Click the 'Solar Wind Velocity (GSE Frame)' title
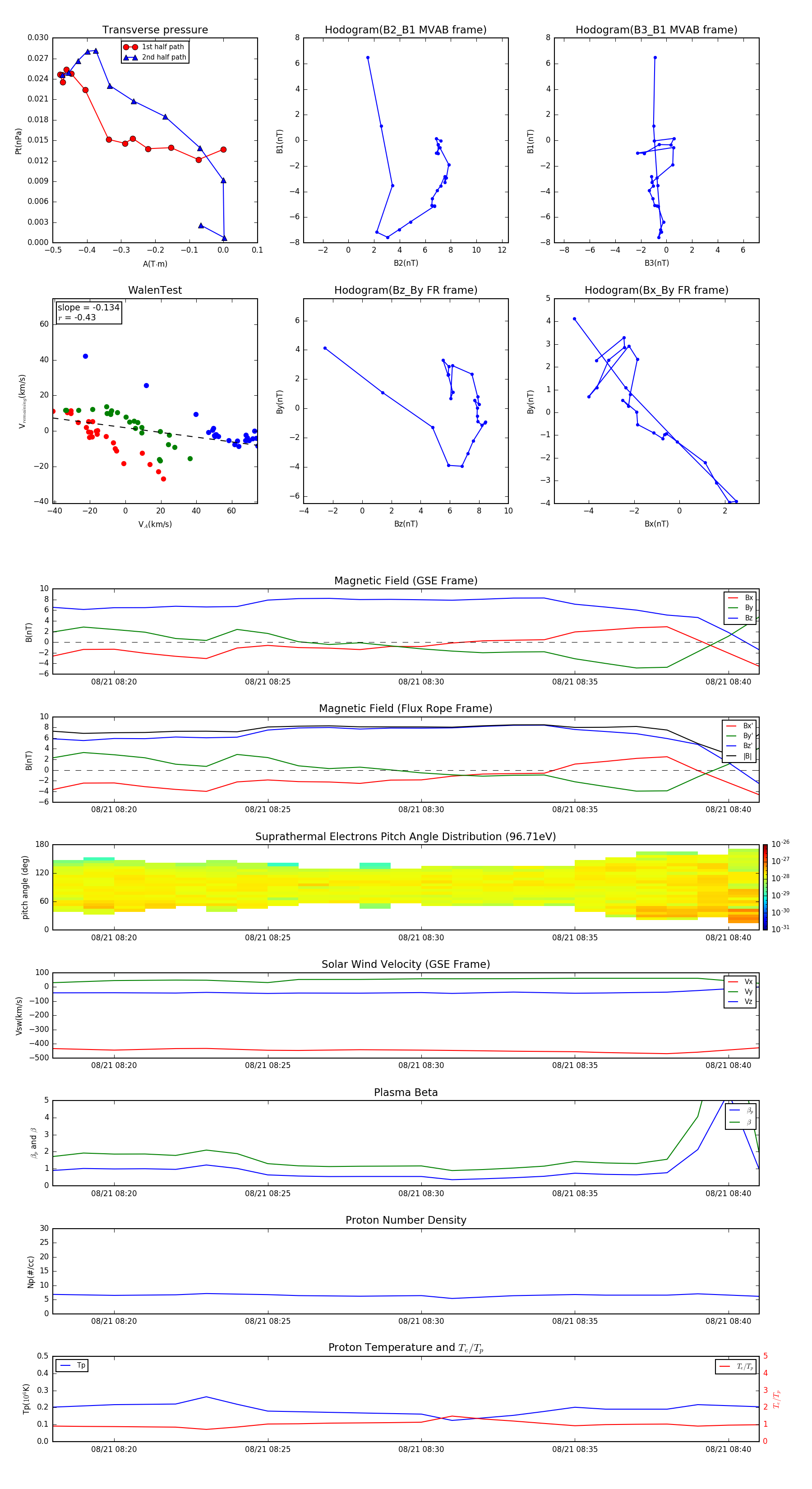 coord(406,964)
